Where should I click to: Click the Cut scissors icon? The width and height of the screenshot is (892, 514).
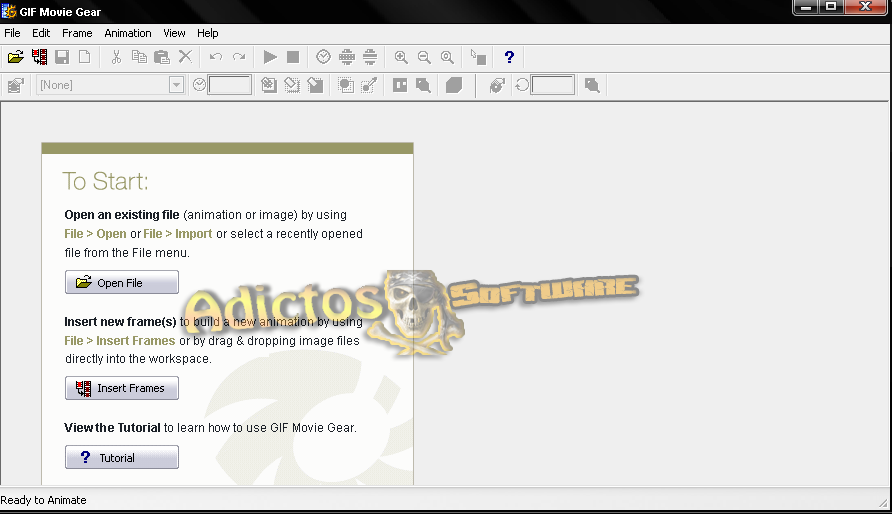116,57
